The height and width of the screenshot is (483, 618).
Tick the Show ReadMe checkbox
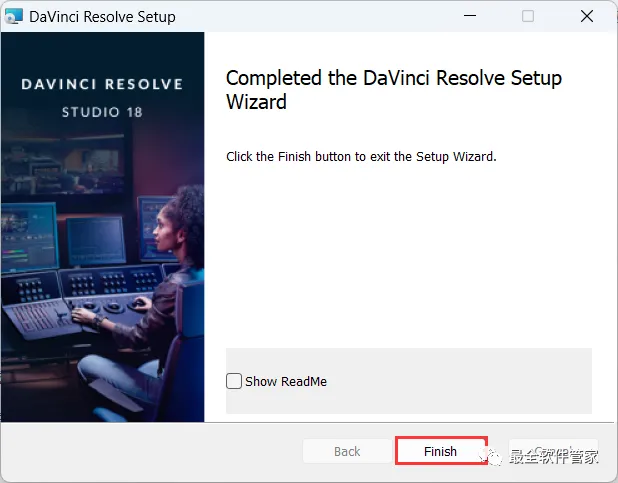point(234,381)
